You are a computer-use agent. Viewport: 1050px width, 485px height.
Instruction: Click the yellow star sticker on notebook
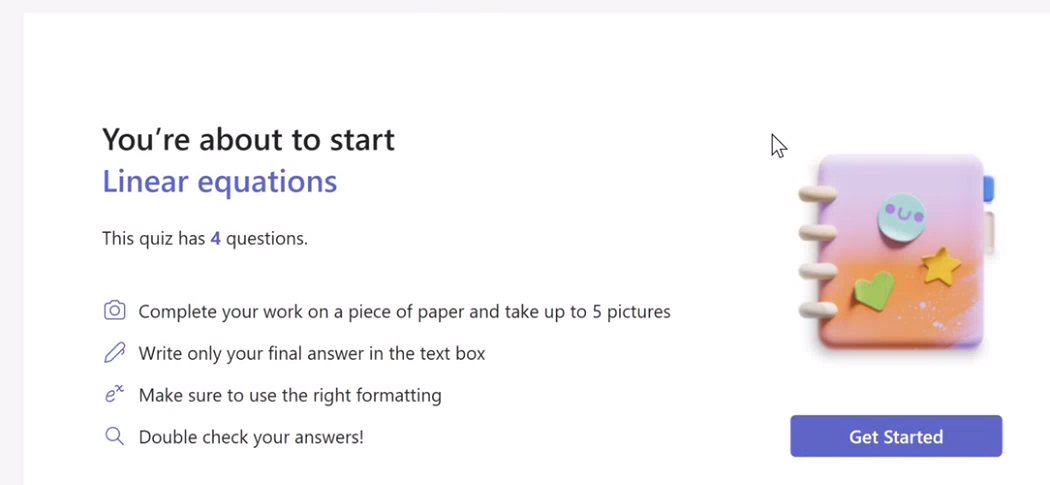point(941,265)
